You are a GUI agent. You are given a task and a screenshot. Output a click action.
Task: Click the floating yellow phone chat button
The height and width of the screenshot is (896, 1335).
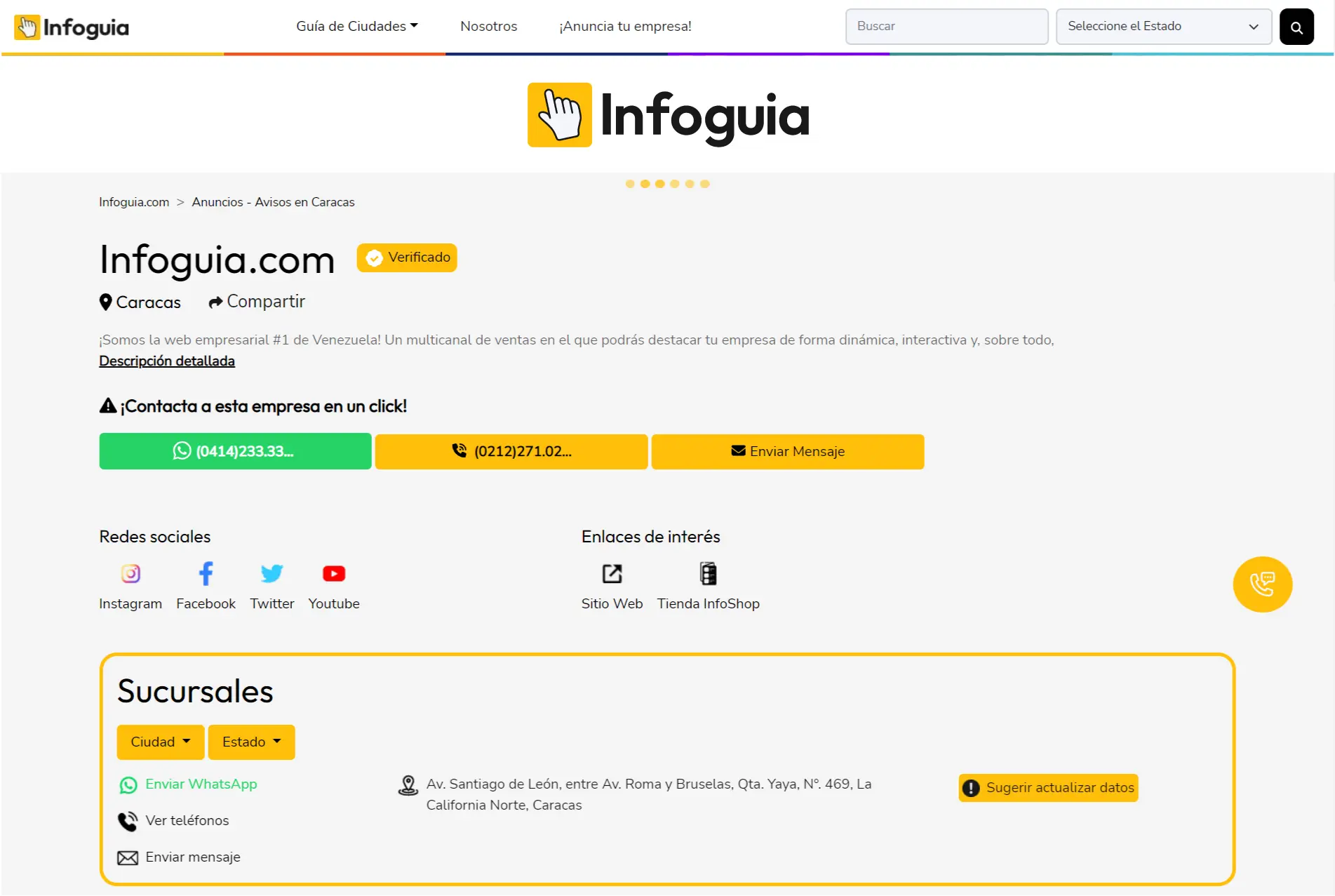(x=1262, y=584)
